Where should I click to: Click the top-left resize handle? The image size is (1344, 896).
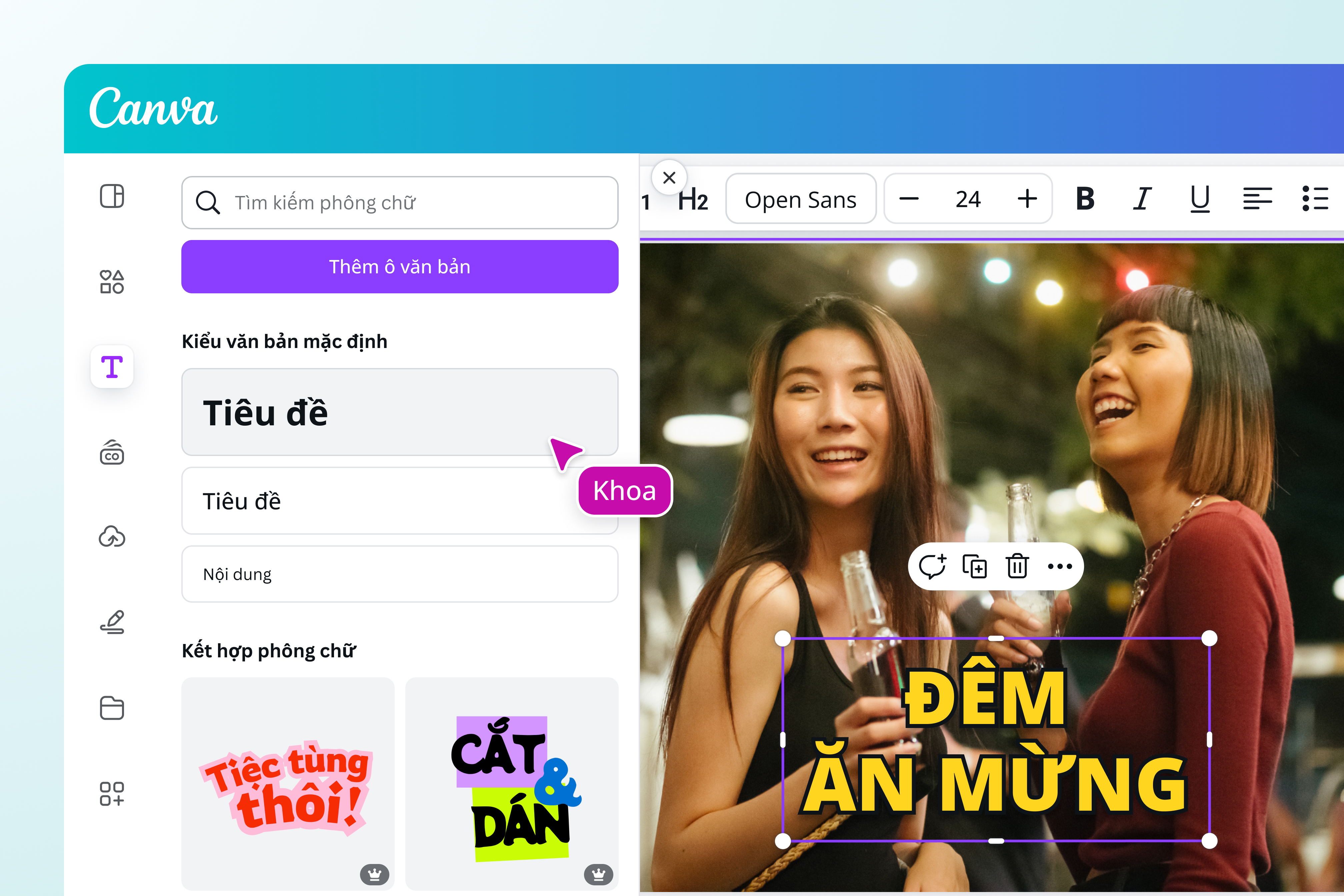(783, 638)
